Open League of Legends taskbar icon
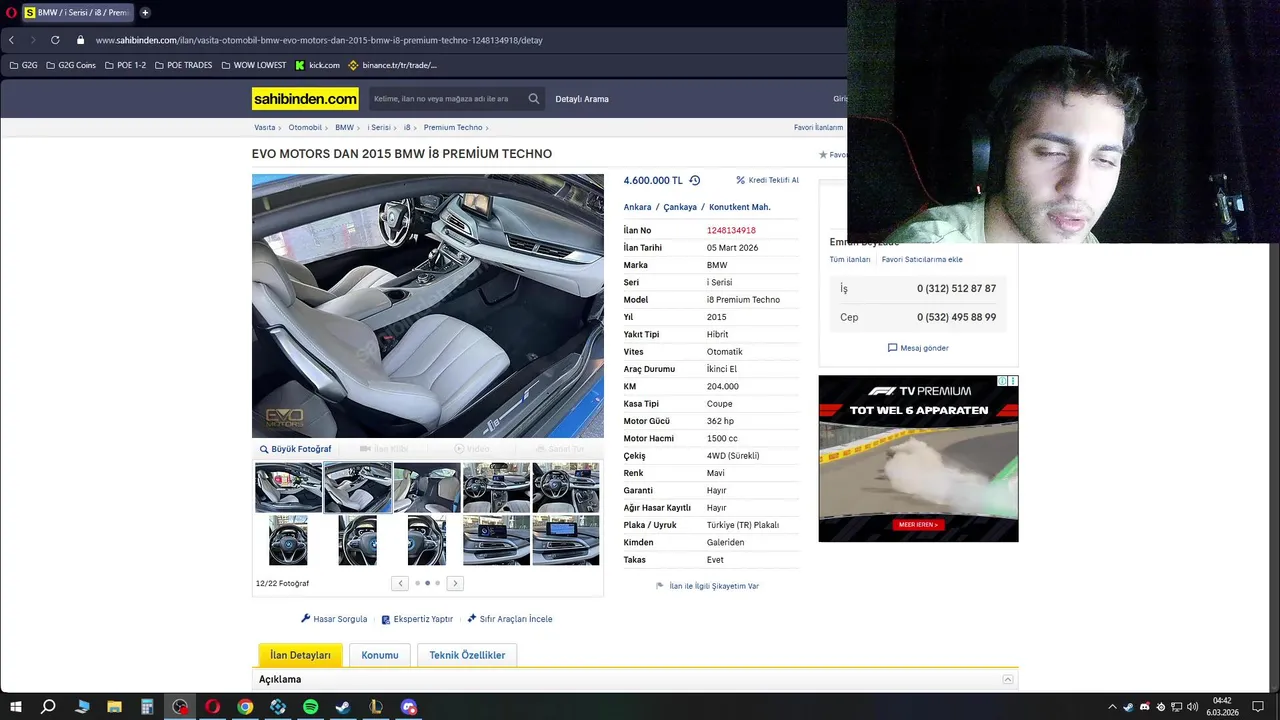The image size is (1280, 720). pyautogui.click(x=376, y=707)
